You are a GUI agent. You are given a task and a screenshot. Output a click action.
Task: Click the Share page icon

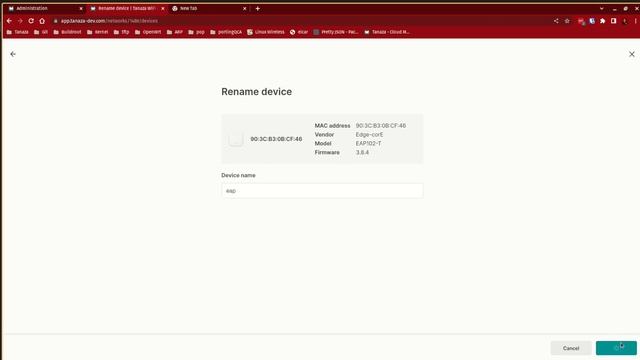556,21
